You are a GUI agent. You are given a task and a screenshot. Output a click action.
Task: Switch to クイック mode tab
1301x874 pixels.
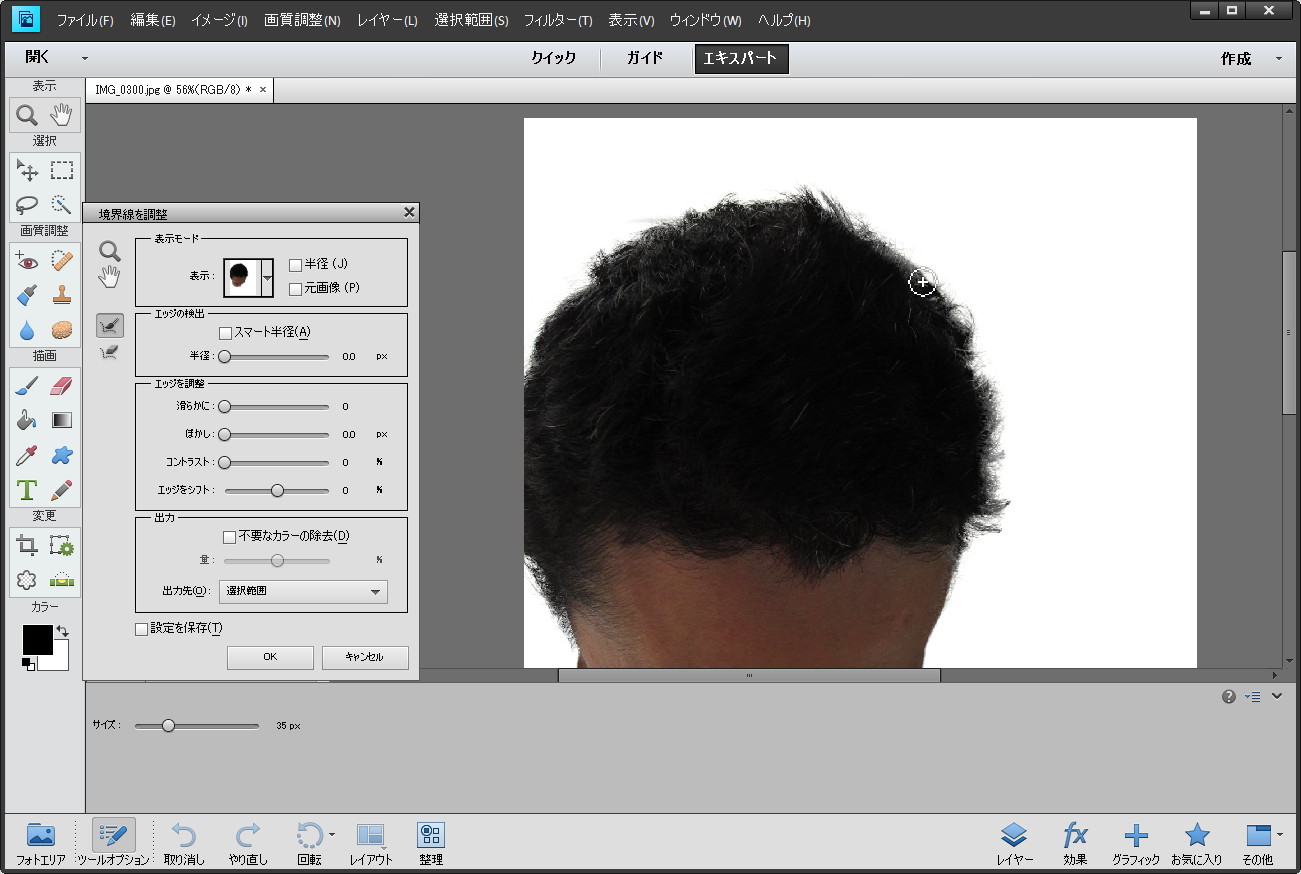[554, 58]
